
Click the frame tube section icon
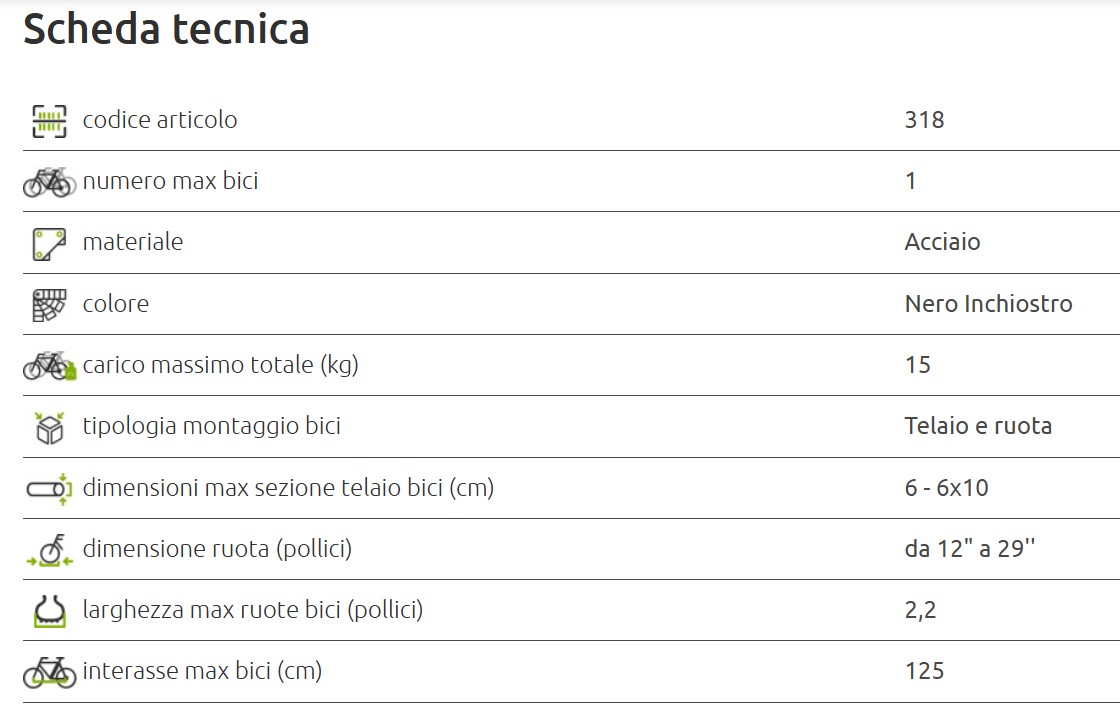click(x=49, y=489)
